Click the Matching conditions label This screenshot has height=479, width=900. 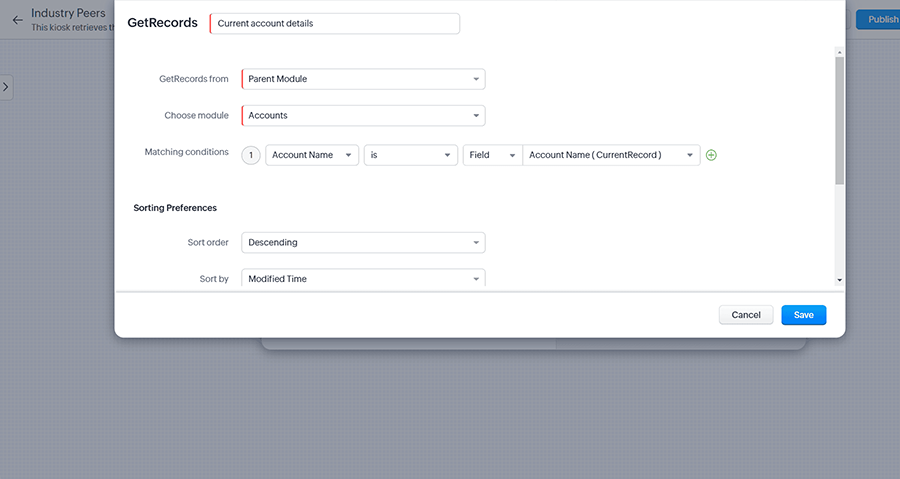pyautogui.click(x=187, y=152)
